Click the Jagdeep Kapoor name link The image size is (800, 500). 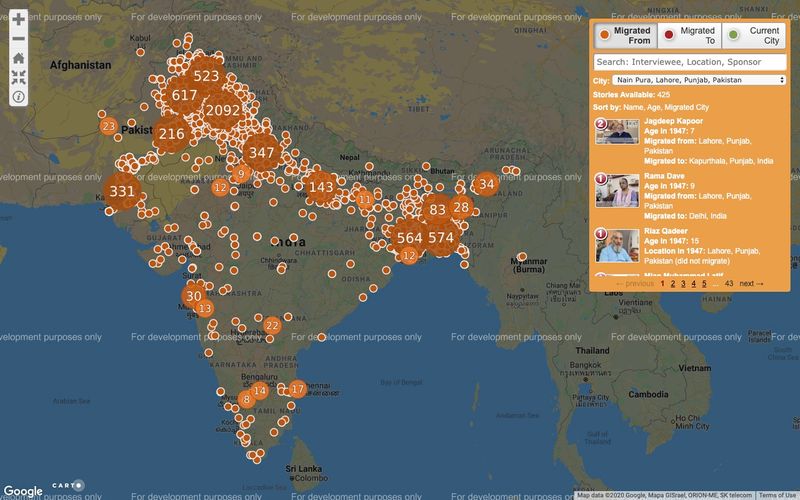[673, 121]
